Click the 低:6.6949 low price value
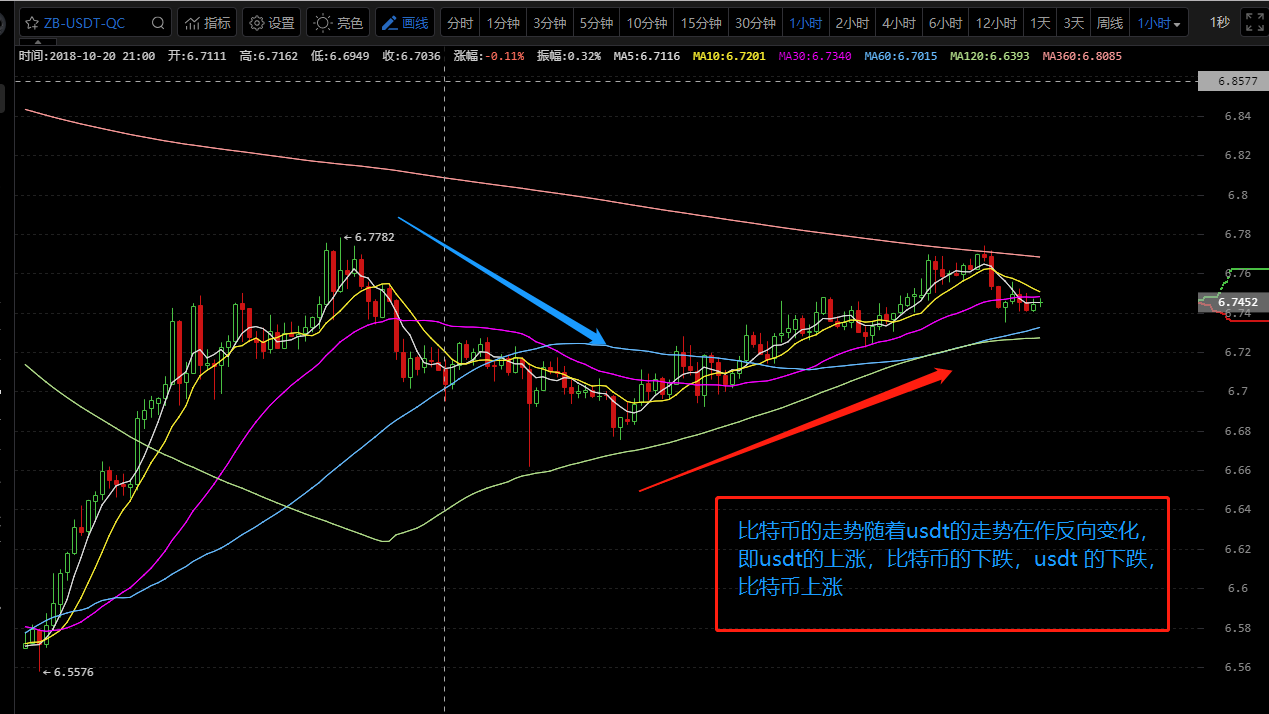1269x714 pixels. 341,56
